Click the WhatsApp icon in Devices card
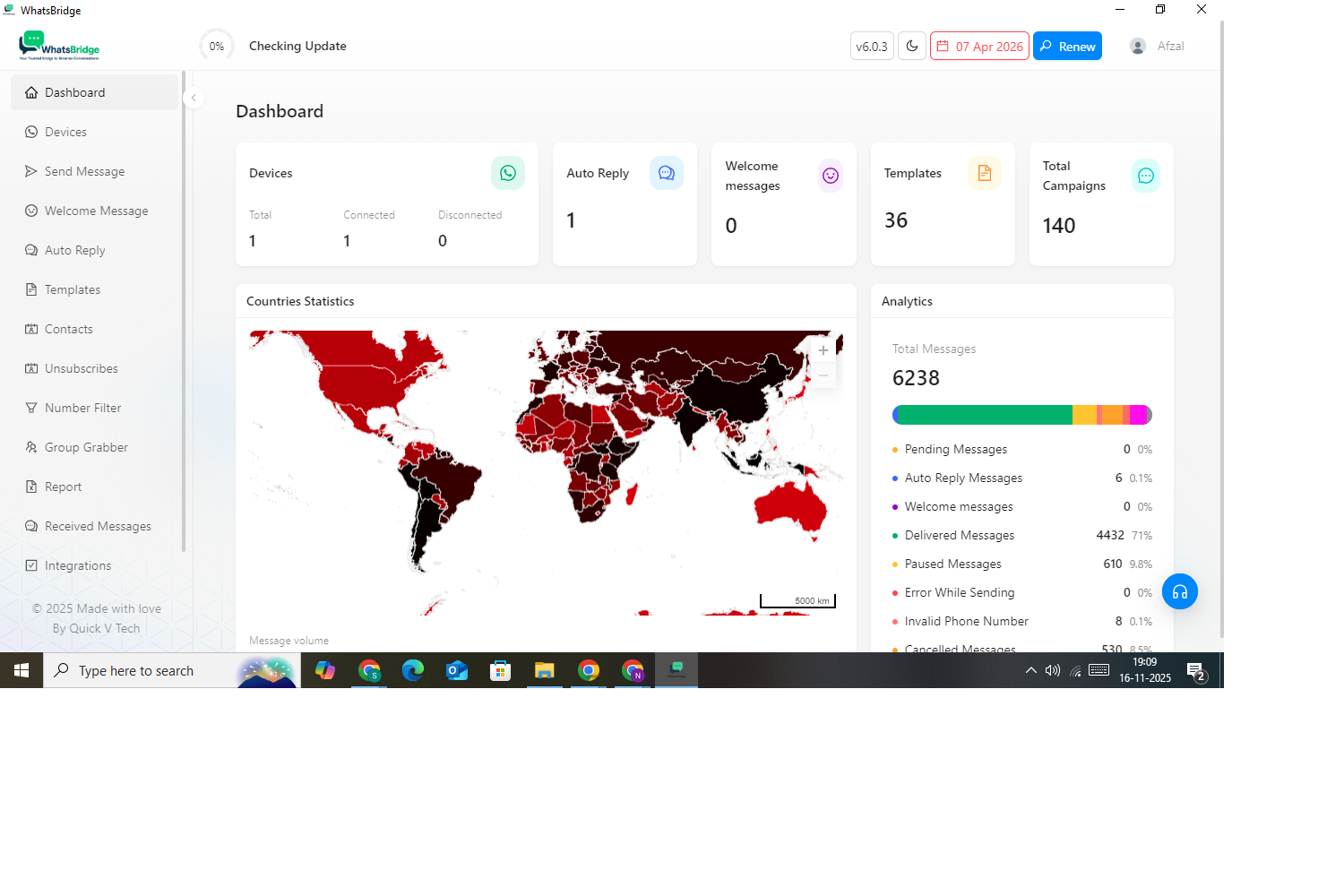 pos(507,173)
